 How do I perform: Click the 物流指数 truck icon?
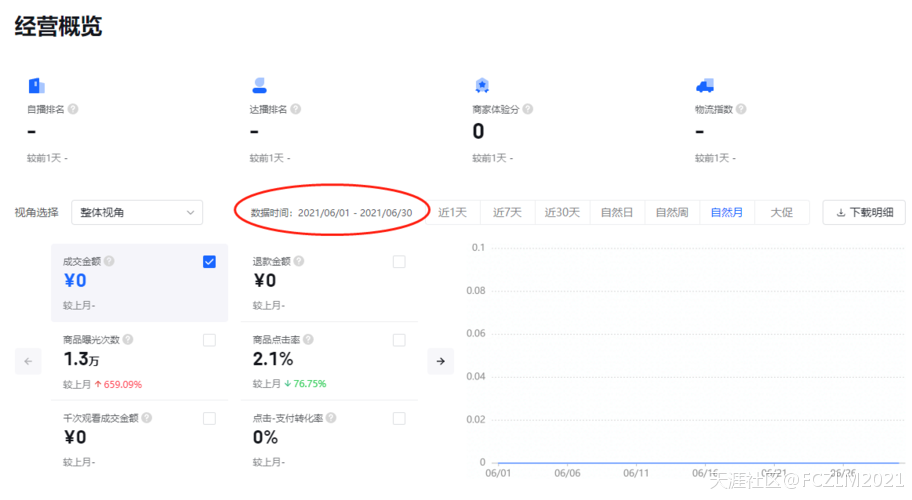tap(705, 86)
